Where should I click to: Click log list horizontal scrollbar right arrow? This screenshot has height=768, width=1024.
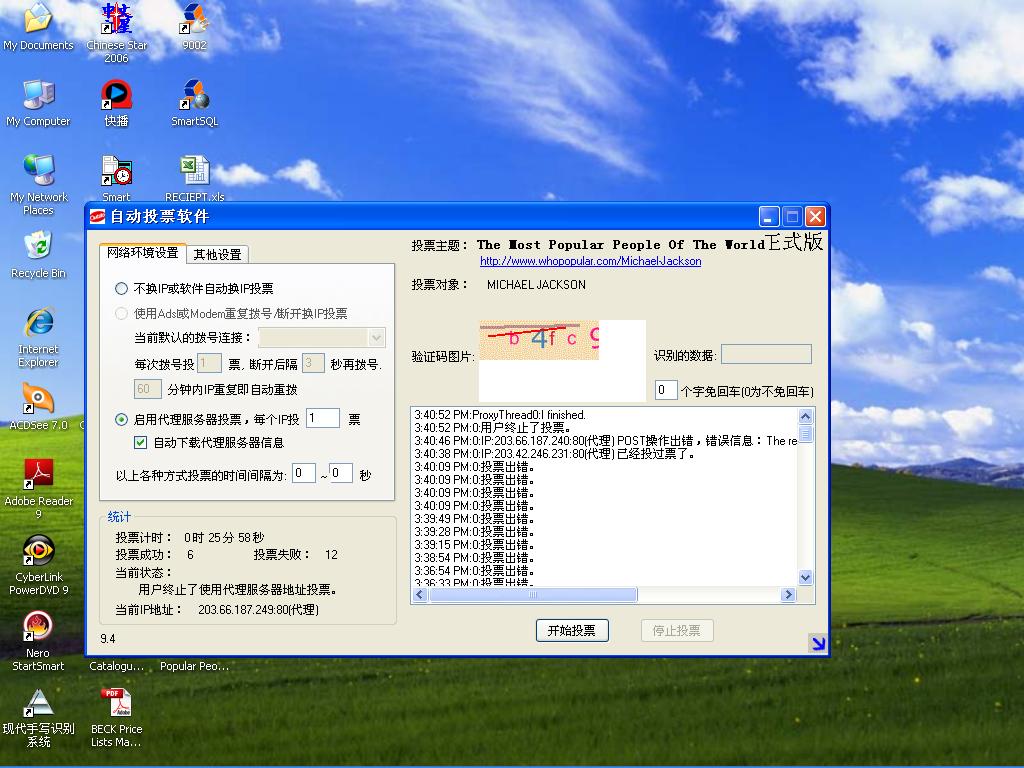788,595
